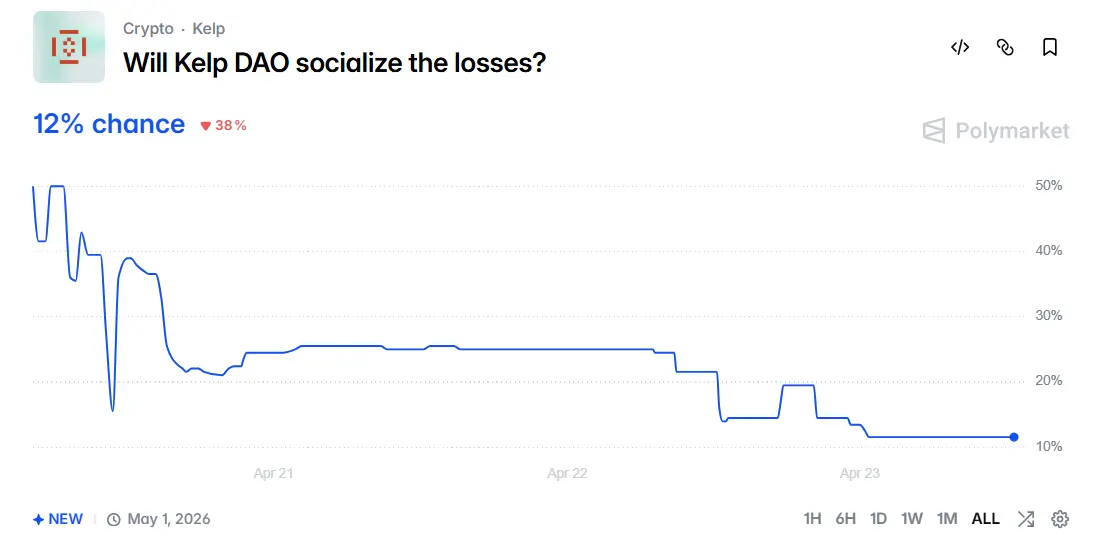The height and width of the screenshot is (555, 1101).
Task: Open the Crypto category link
Action: click(148, 29)
